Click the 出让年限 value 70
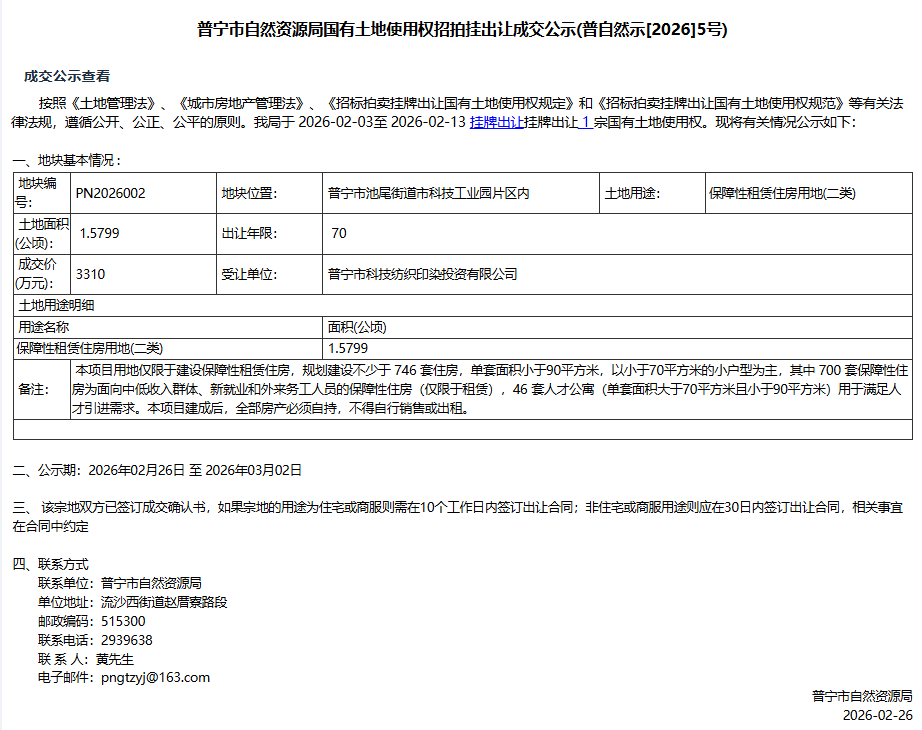 [x=339, y=234]
